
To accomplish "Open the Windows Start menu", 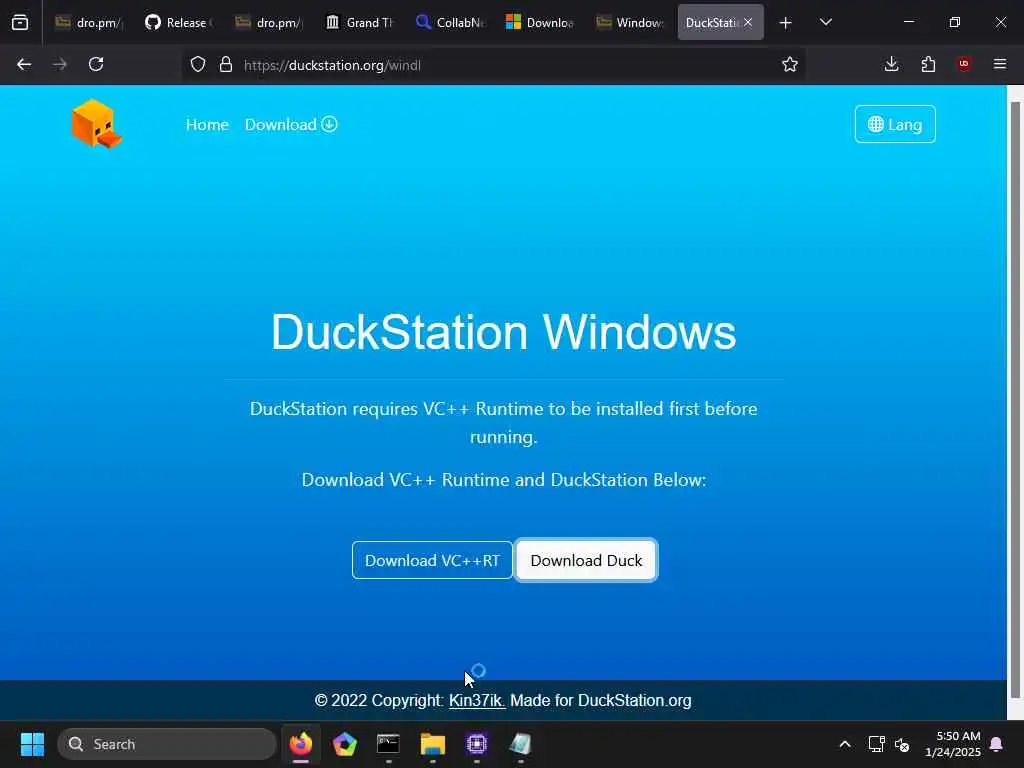I will click(32, 744).
